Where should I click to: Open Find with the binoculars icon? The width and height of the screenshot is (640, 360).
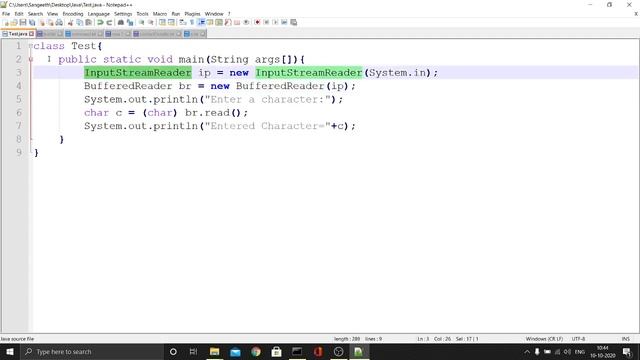[121, 22]
